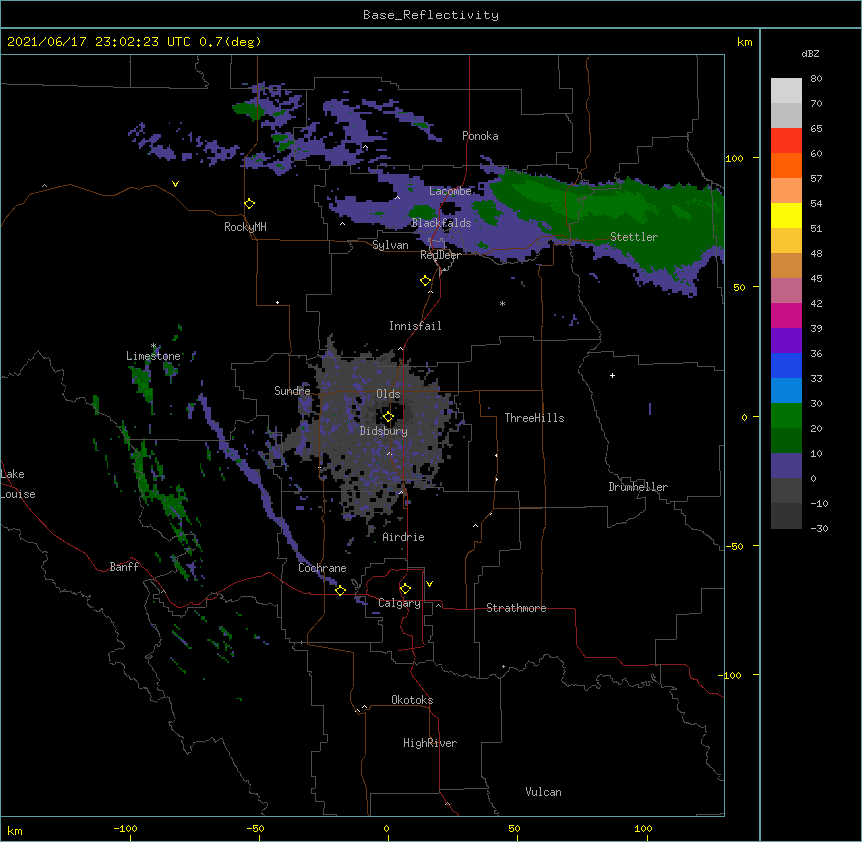Click the Base_Reflectivity title
Screen dimensions: 862x842
431,15
